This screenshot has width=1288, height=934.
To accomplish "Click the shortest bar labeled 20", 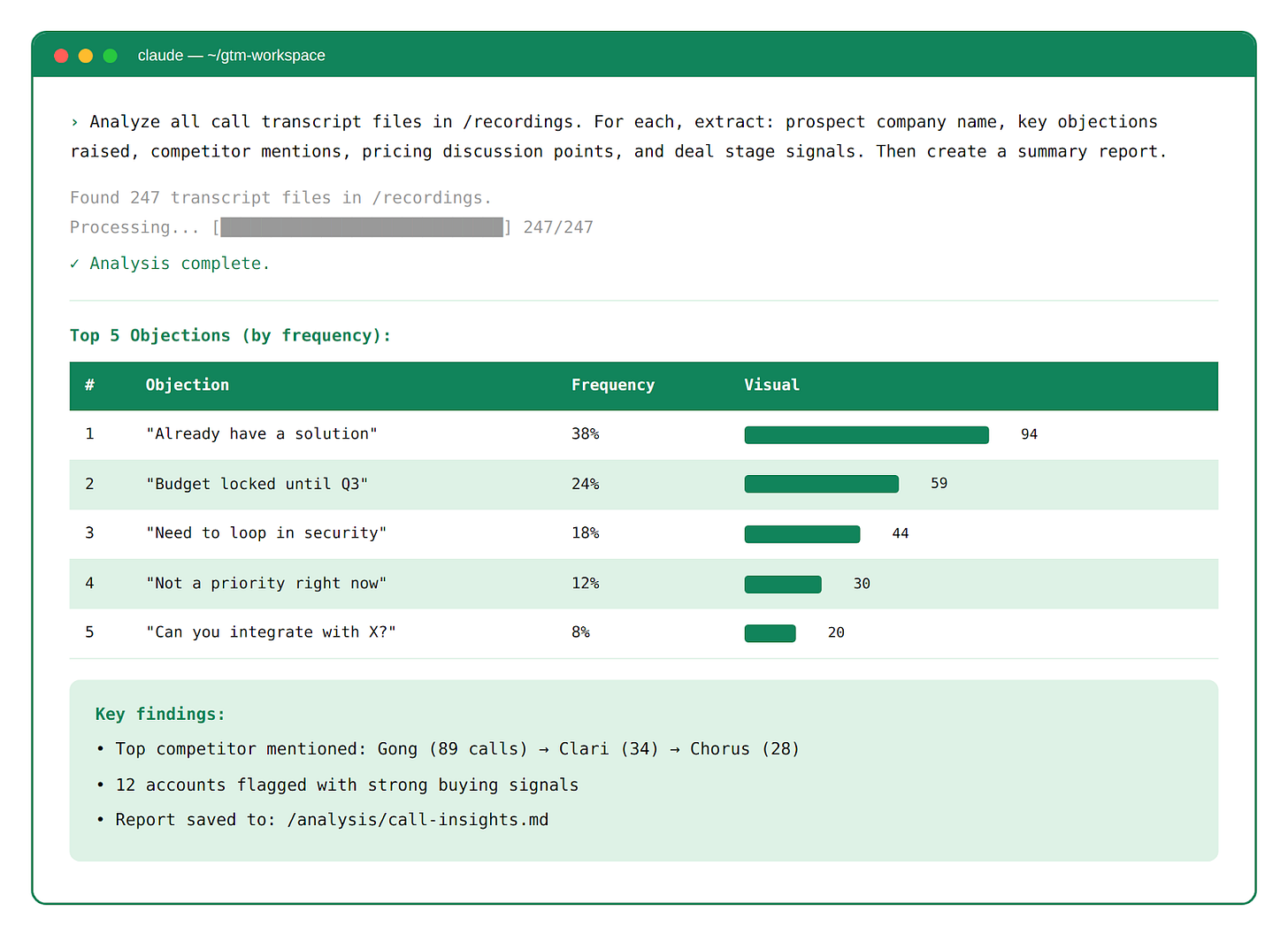I will (770, 632).
